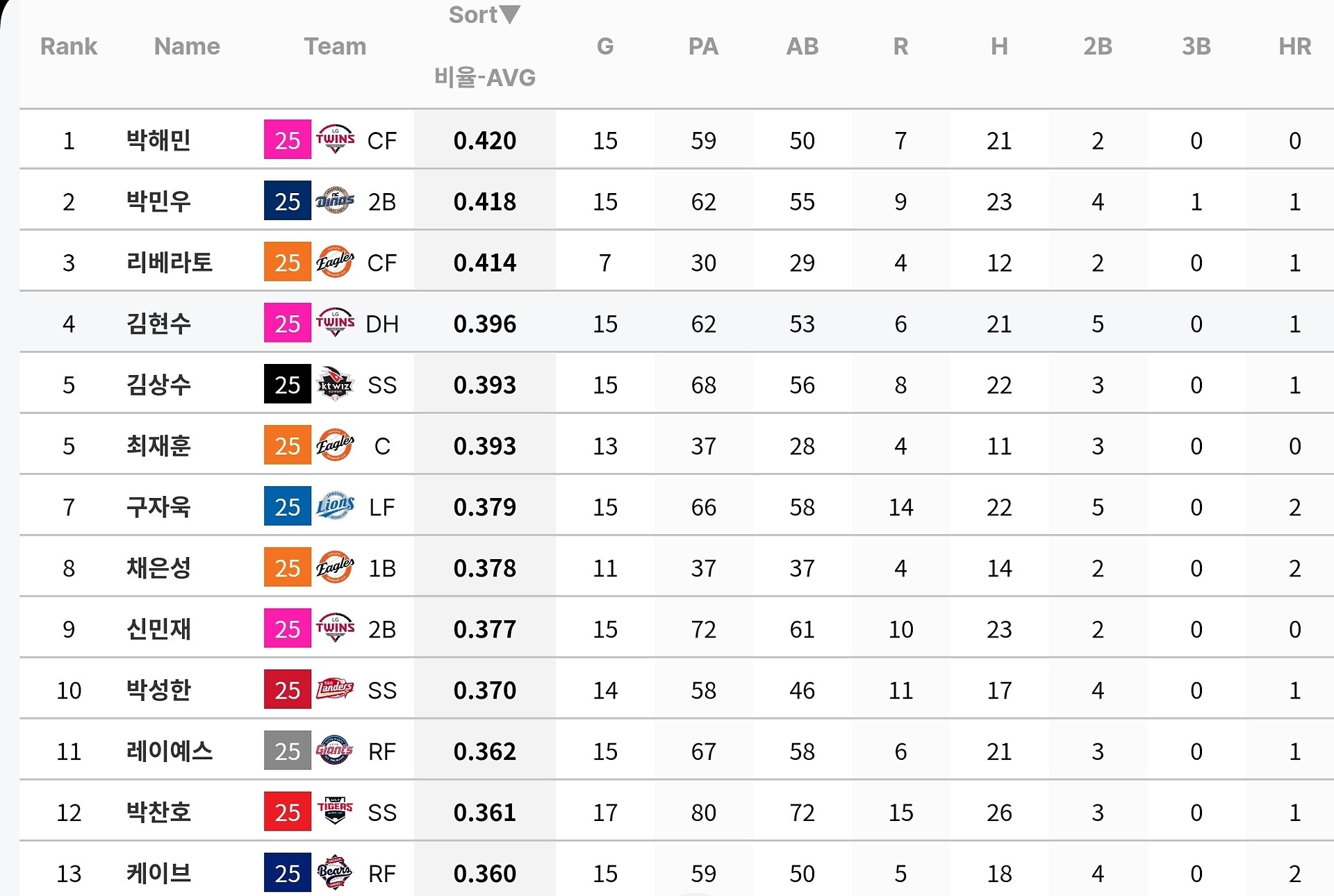Click LG Twins logo beside 박해민
The width and height of the screenshot is (1334, 896).
pyautogui.click(x=335, y=140)
